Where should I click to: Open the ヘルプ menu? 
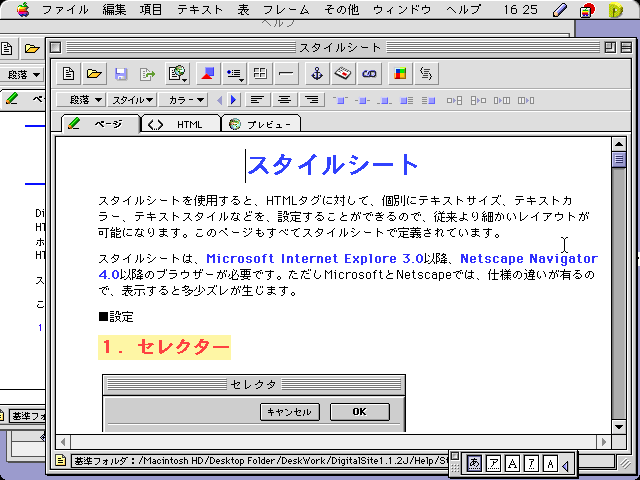[463, 9]
